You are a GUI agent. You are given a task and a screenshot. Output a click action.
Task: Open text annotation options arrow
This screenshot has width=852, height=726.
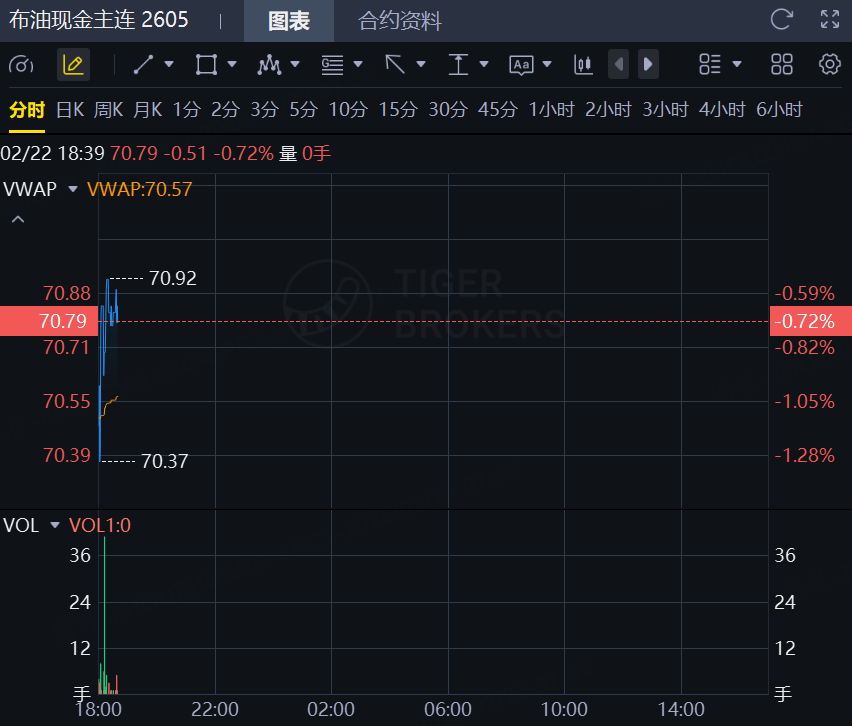(x=547, y=64)
